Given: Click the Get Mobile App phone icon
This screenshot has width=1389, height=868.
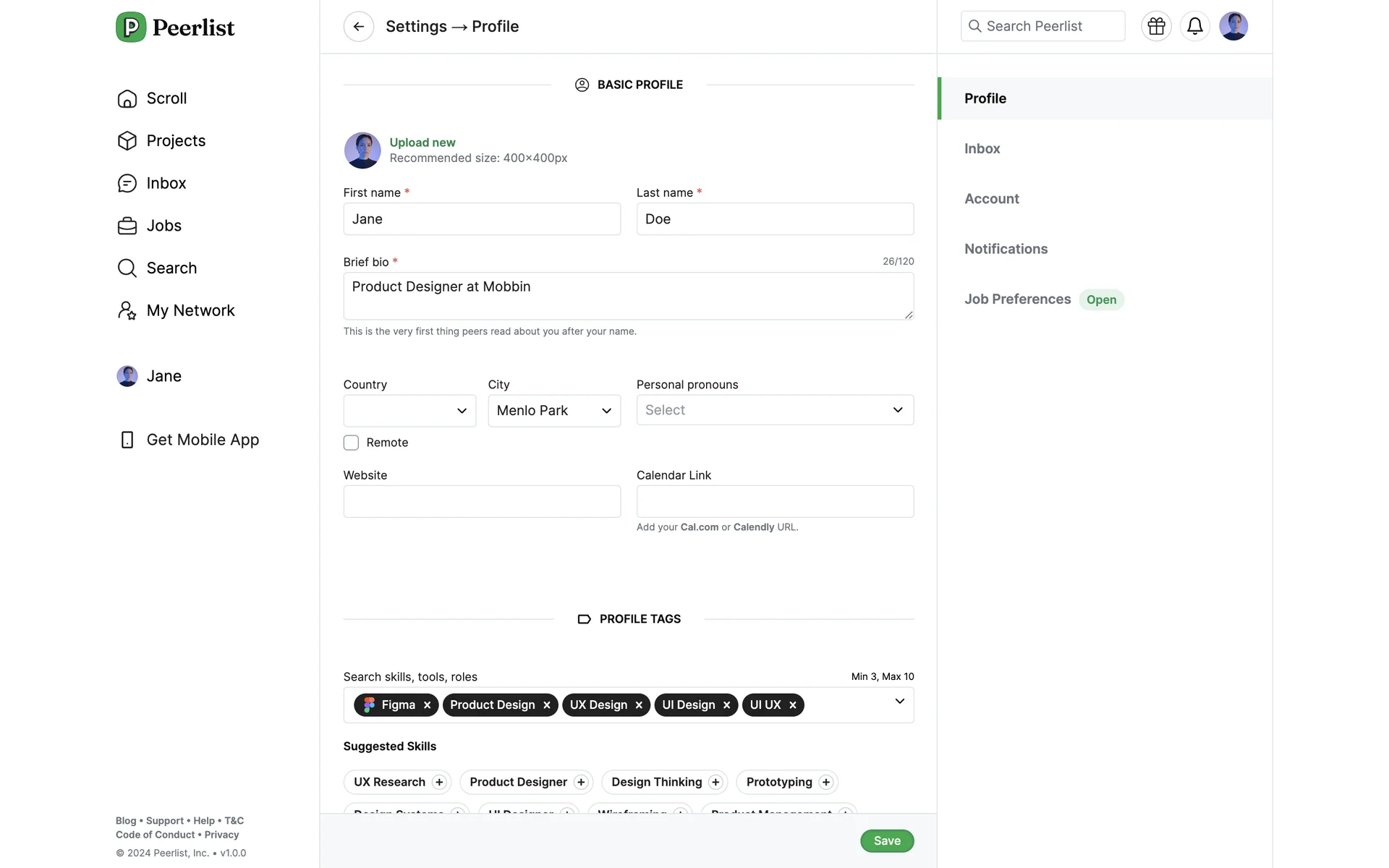Looking at the screenshot, I should click(x=127, y=440).
